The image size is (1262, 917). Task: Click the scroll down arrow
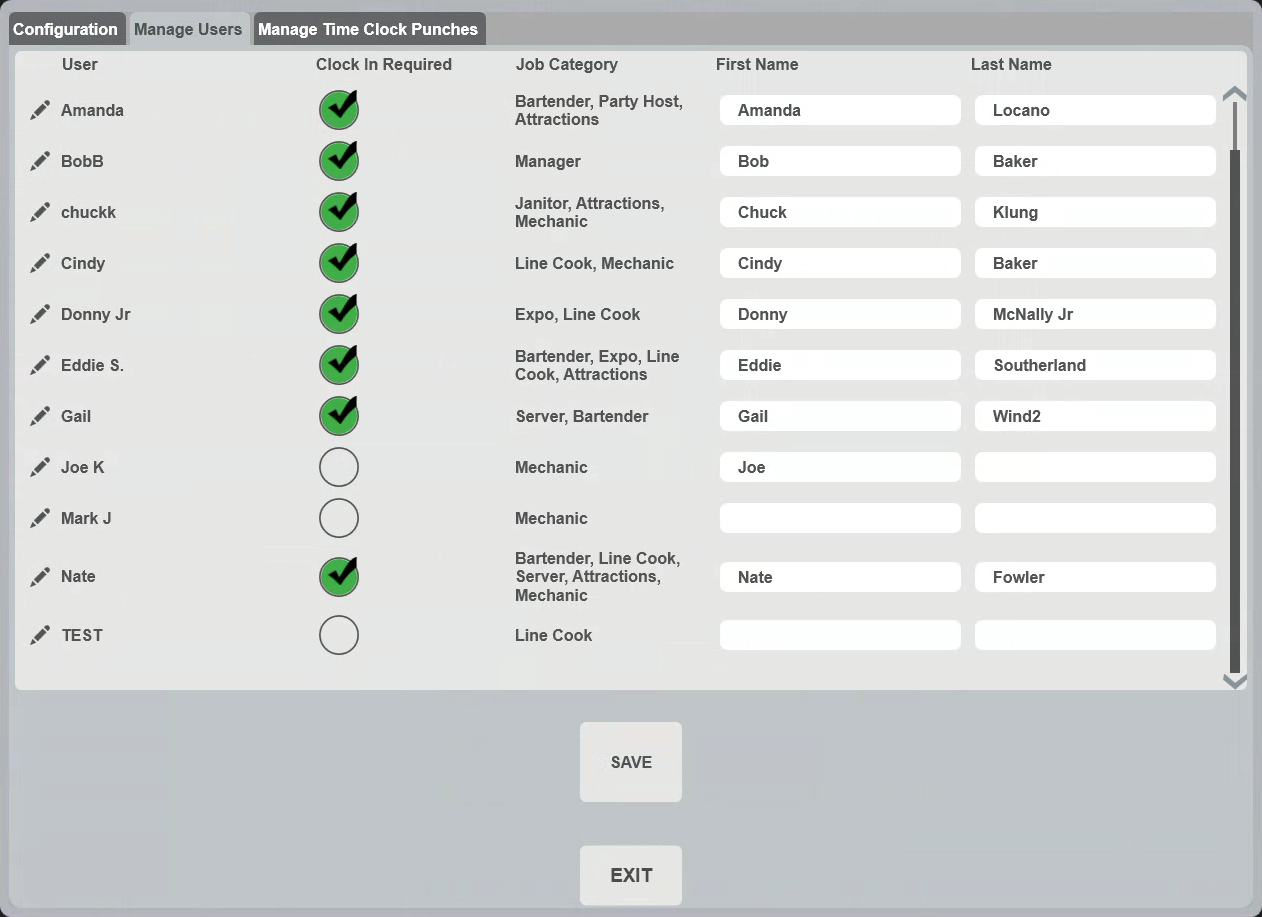coord(1234,681)
